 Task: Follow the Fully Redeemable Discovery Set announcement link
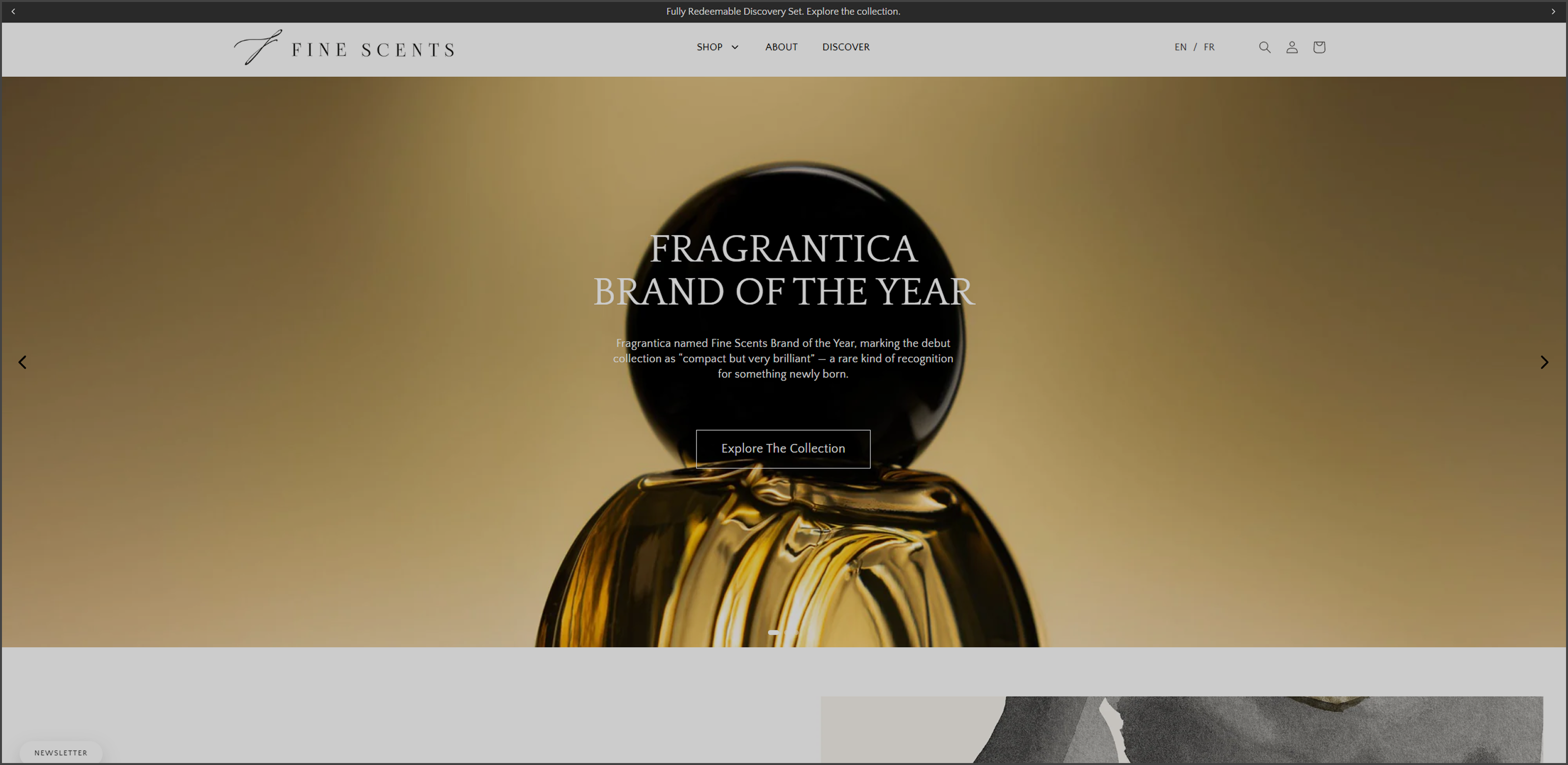click(x=783, y=12)
